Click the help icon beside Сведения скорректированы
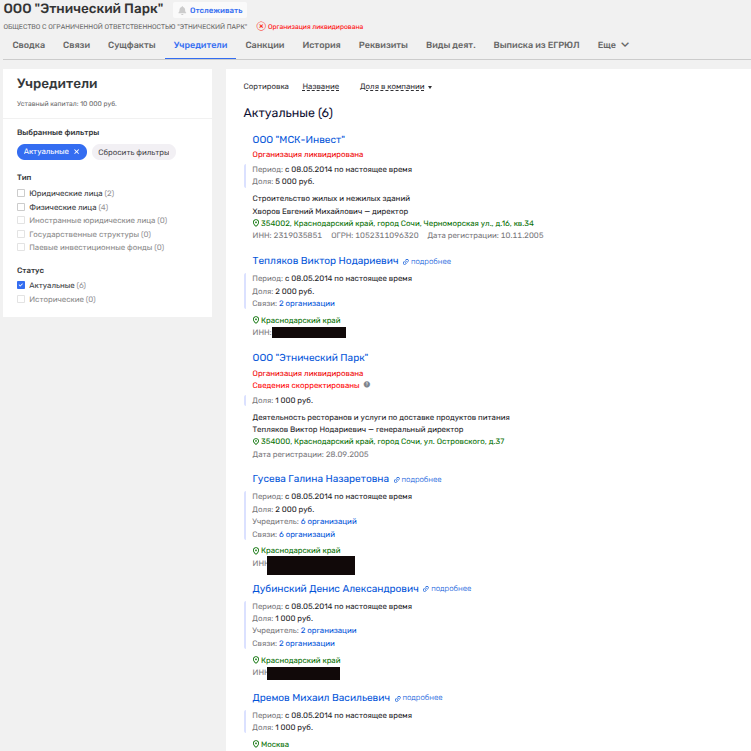This screenshot has height=751, width=751. tap(367, 384)
